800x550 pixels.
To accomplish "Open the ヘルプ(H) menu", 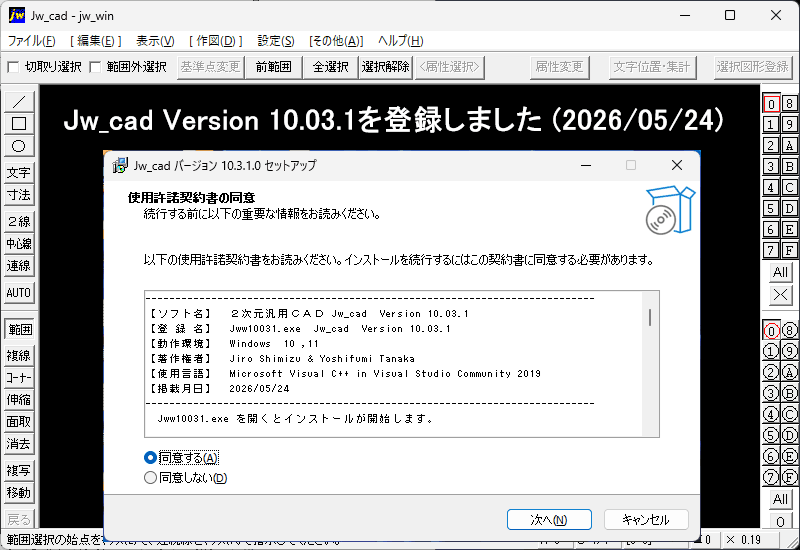I will click(x=401, y=41).
